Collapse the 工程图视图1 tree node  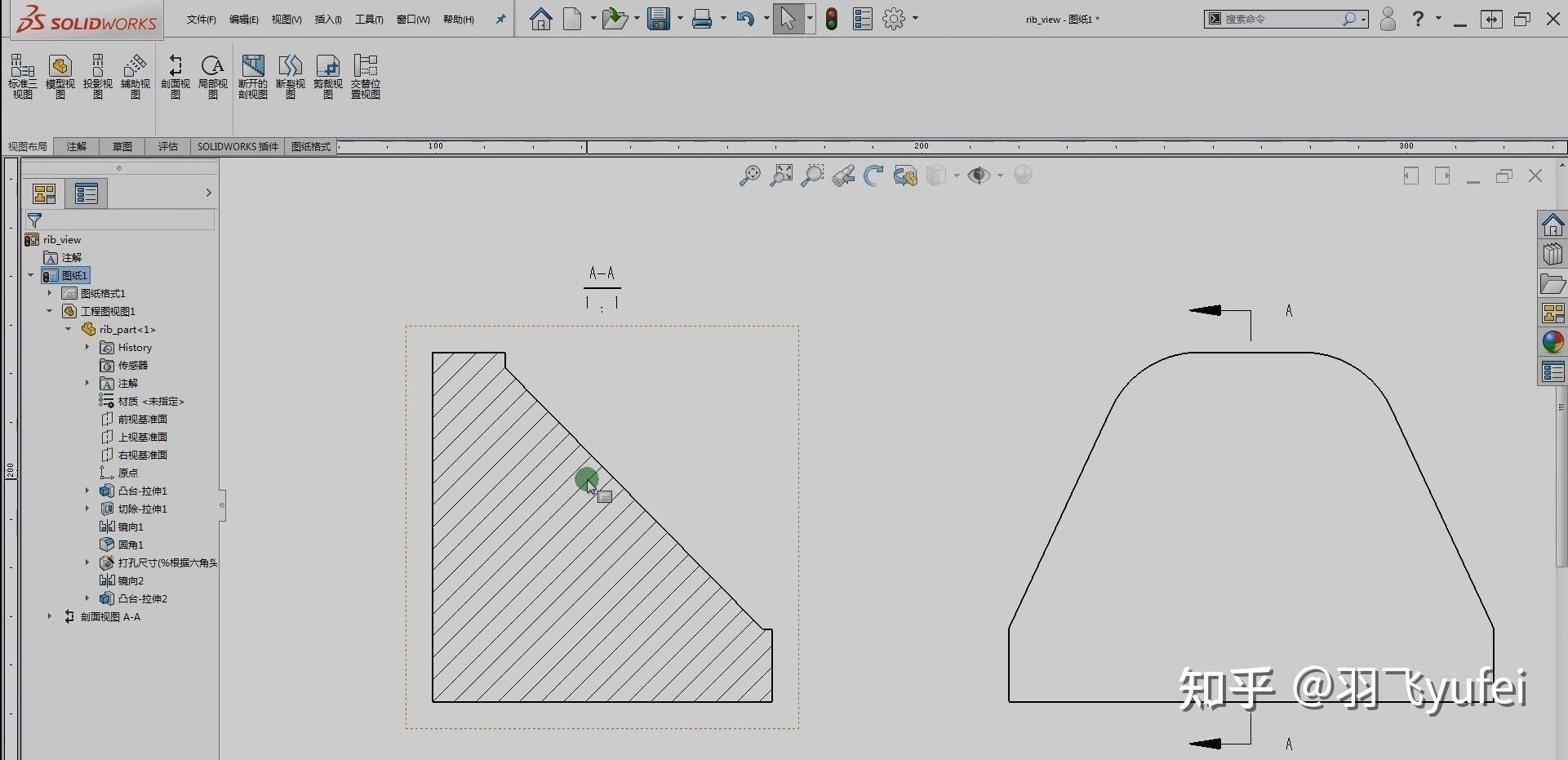click(50, 311)
